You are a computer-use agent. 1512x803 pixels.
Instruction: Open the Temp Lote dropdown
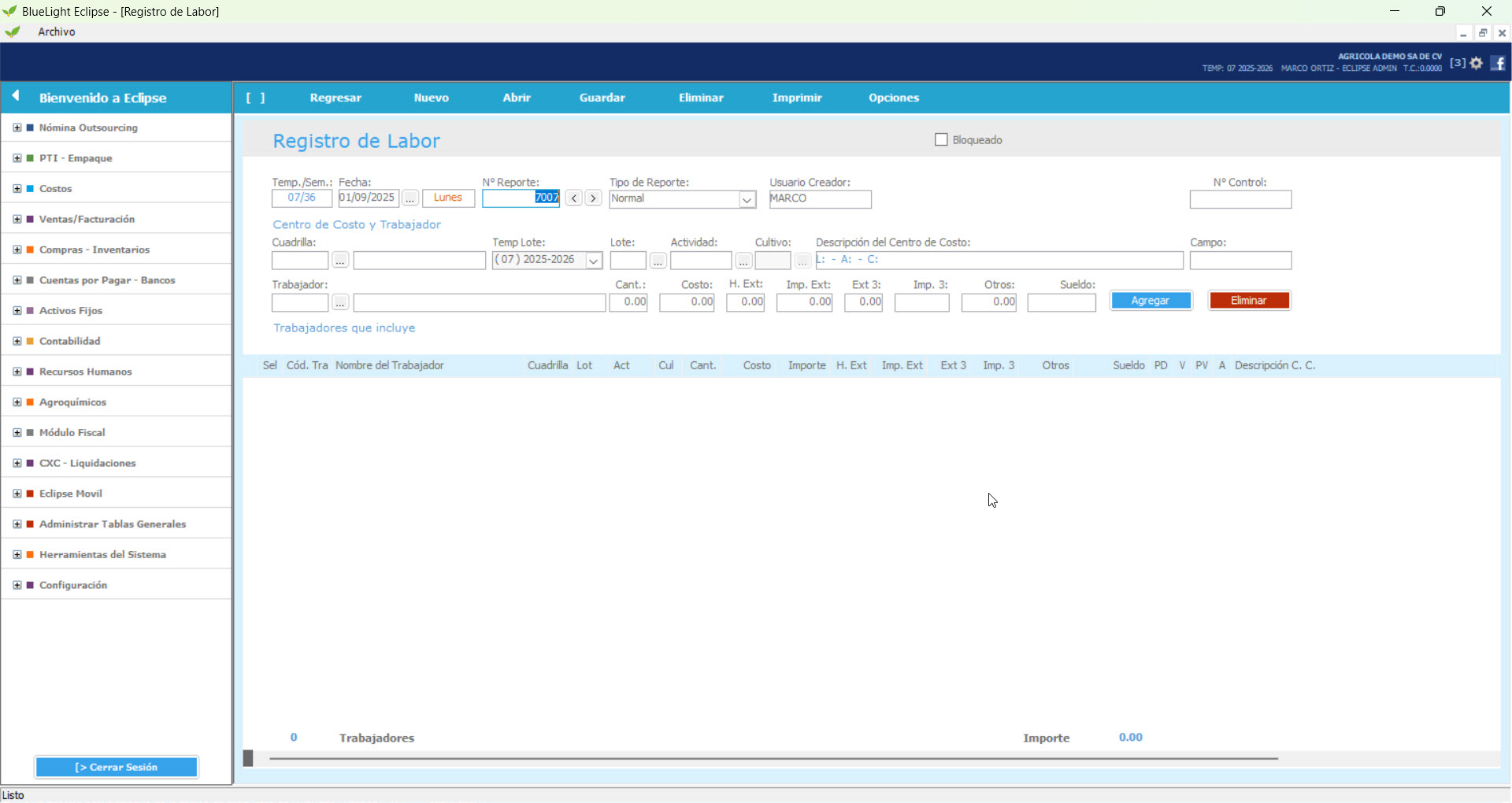(593, 260)
